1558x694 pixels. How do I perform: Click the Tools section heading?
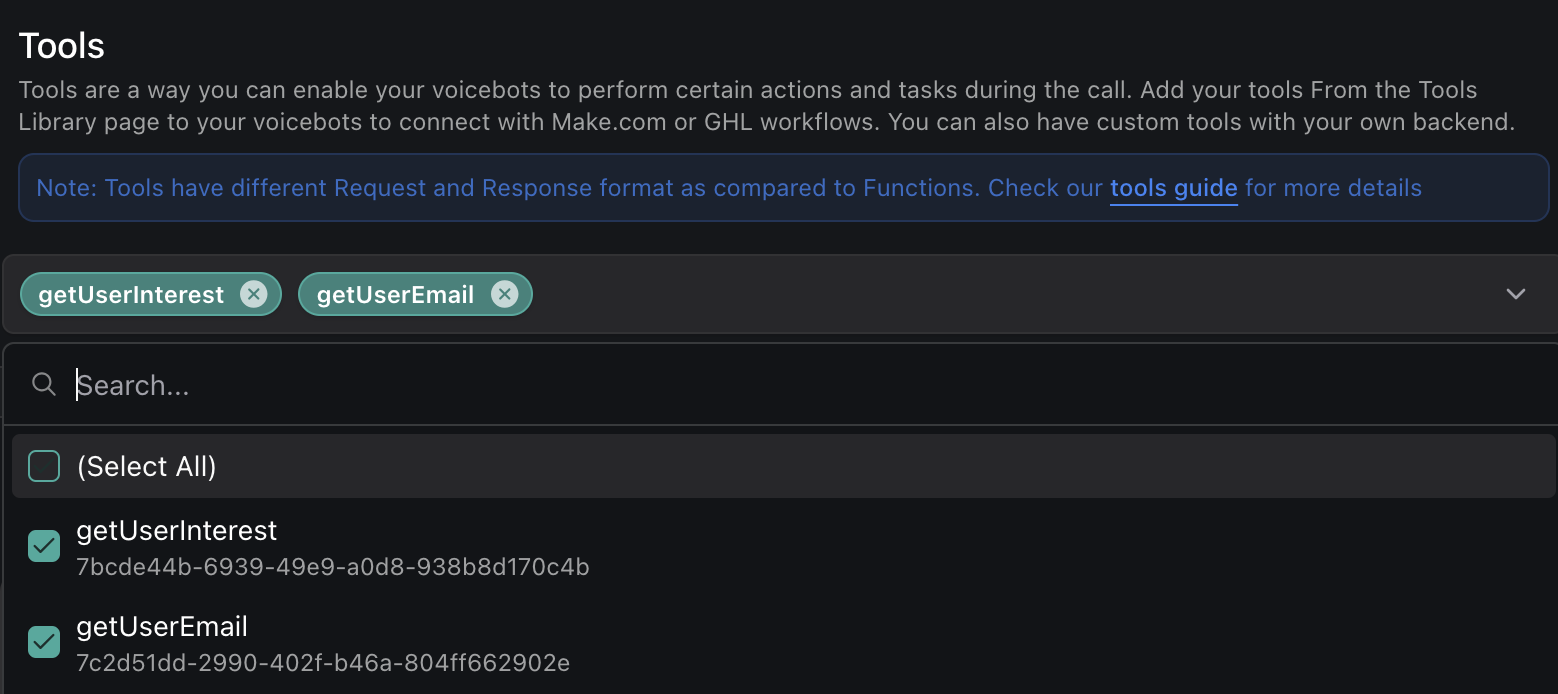click(x=62, y=46)
